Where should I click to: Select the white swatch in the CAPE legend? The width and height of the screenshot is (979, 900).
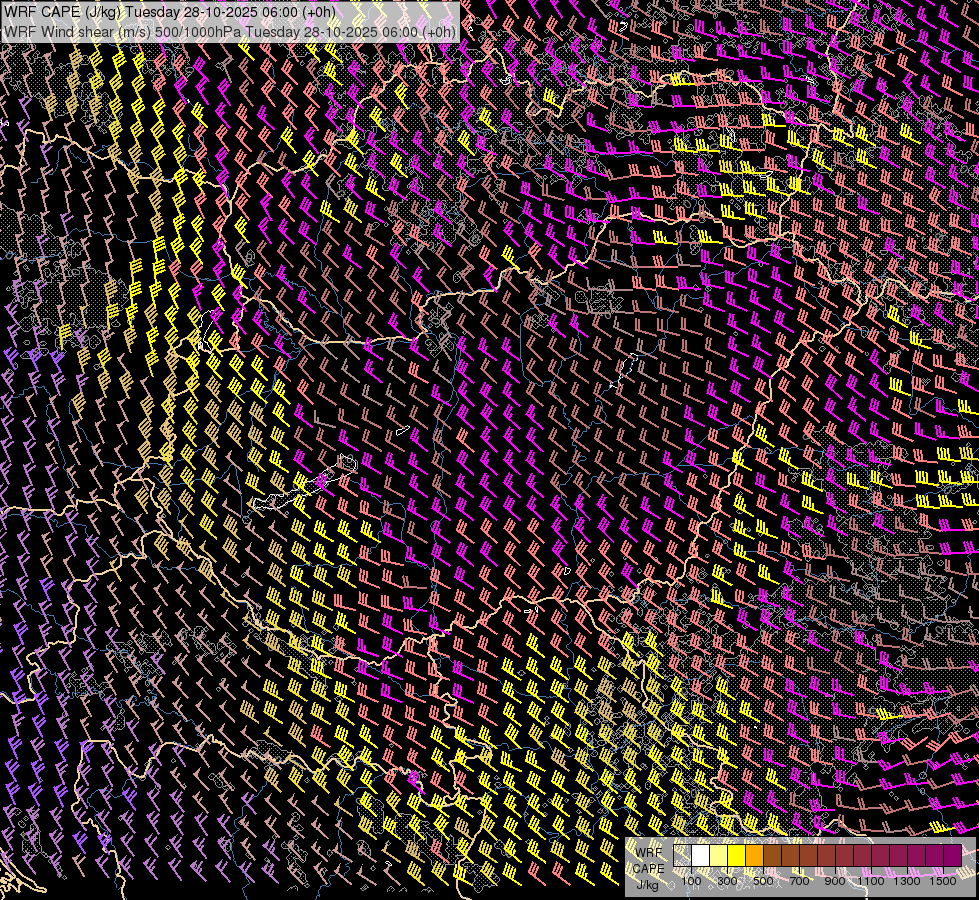point(701,855)
